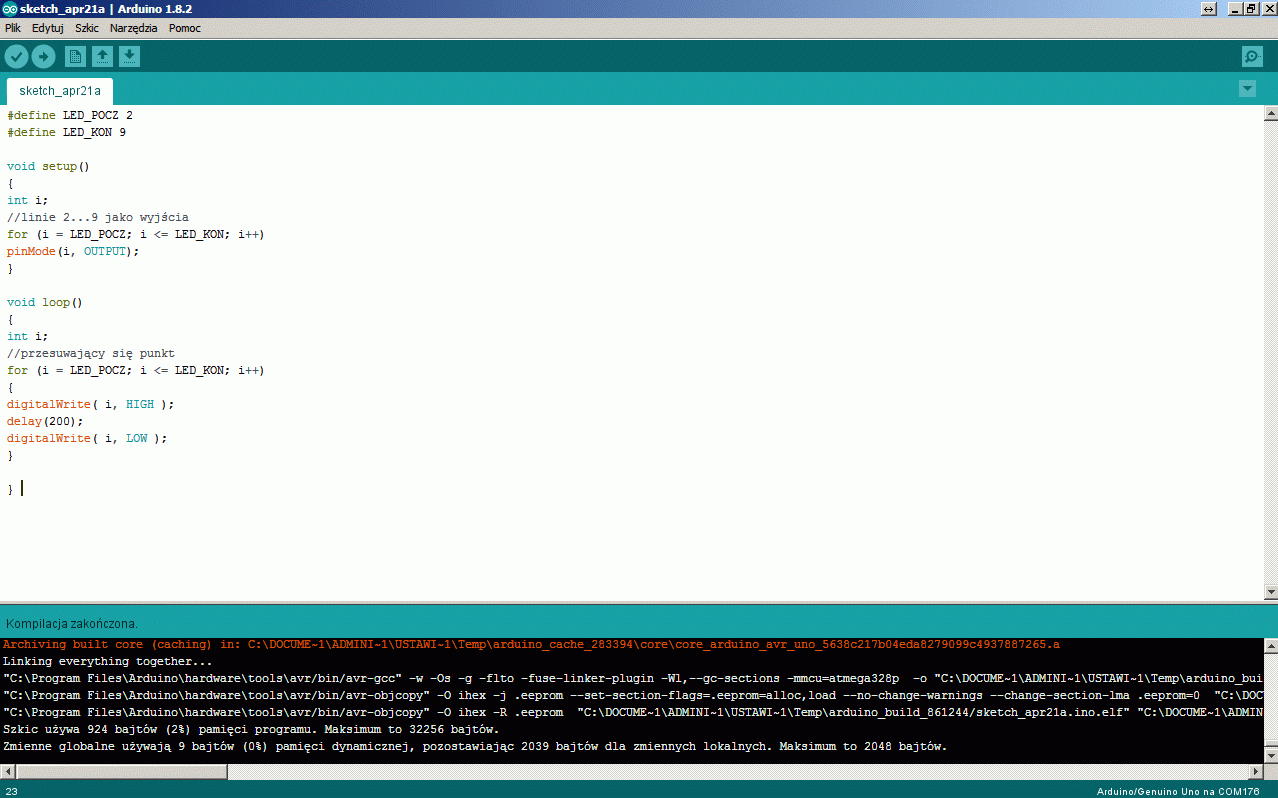Click comment '//linie 2...9 jako wyjścia'
Viewport: 1278px width, 798px height.
[x=98, y=217]
